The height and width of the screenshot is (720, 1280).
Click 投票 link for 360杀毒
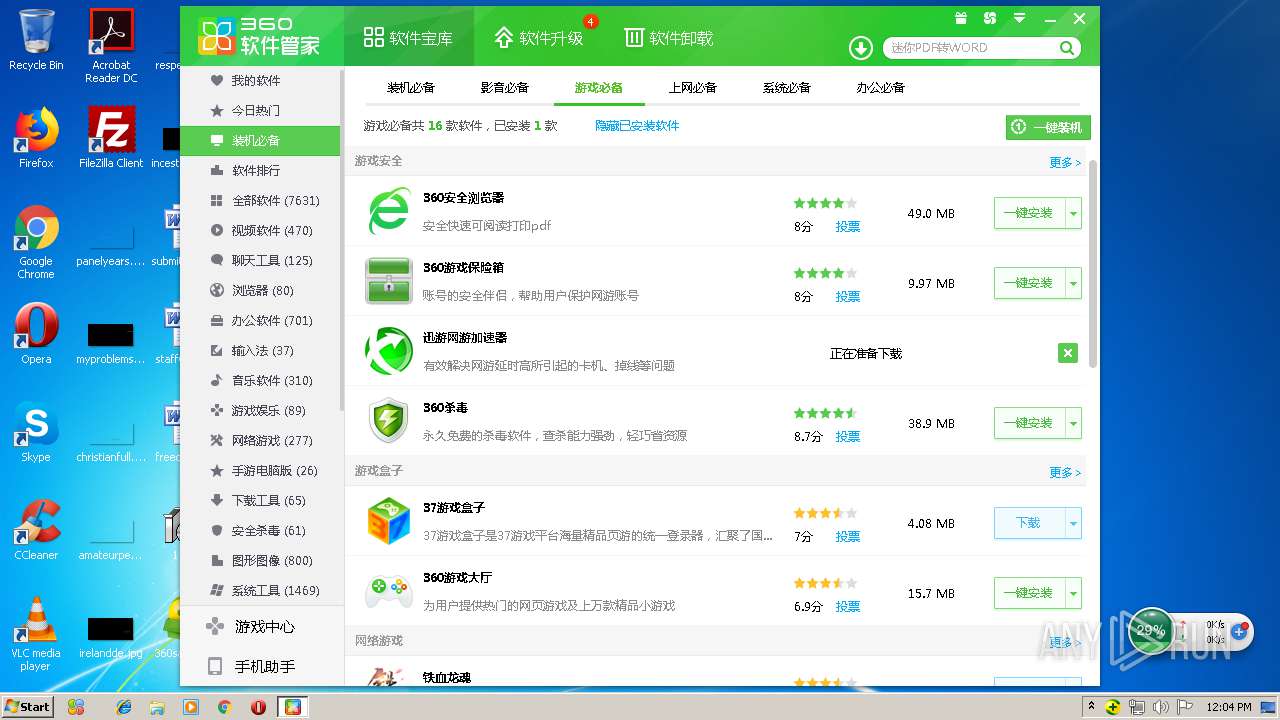tap(848, 437)
